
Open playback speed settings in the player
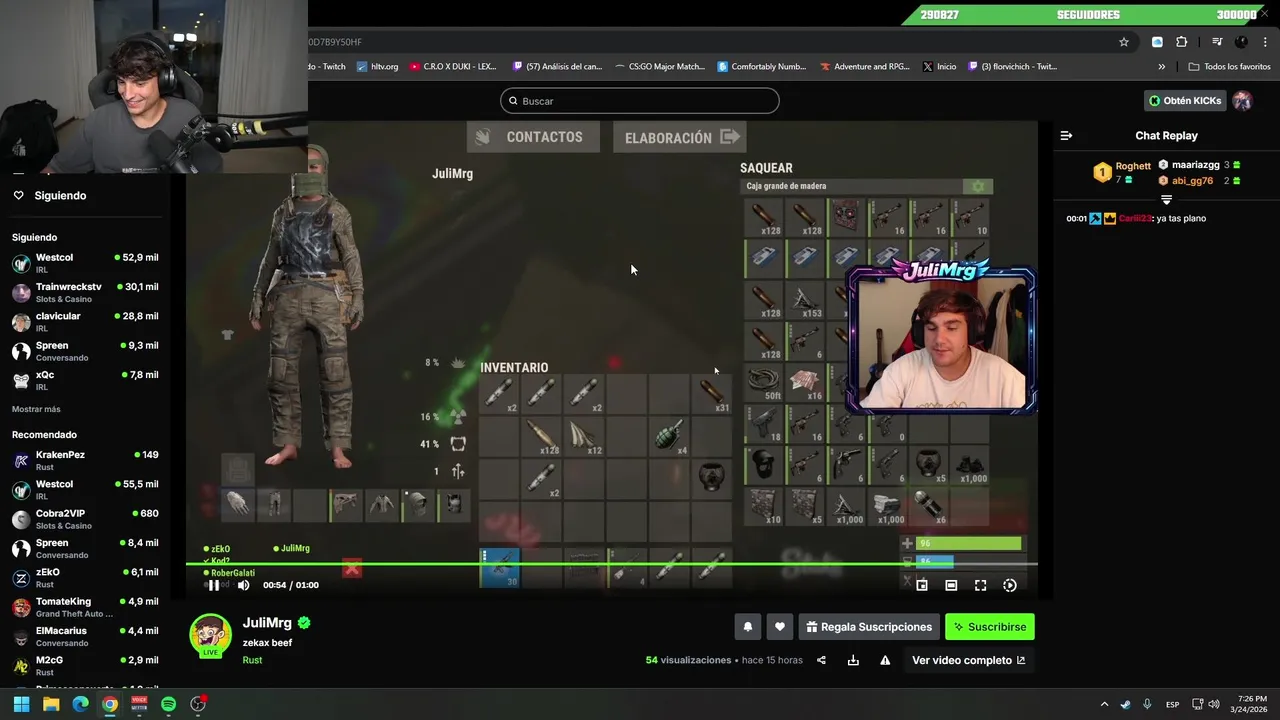point(1009,585)
